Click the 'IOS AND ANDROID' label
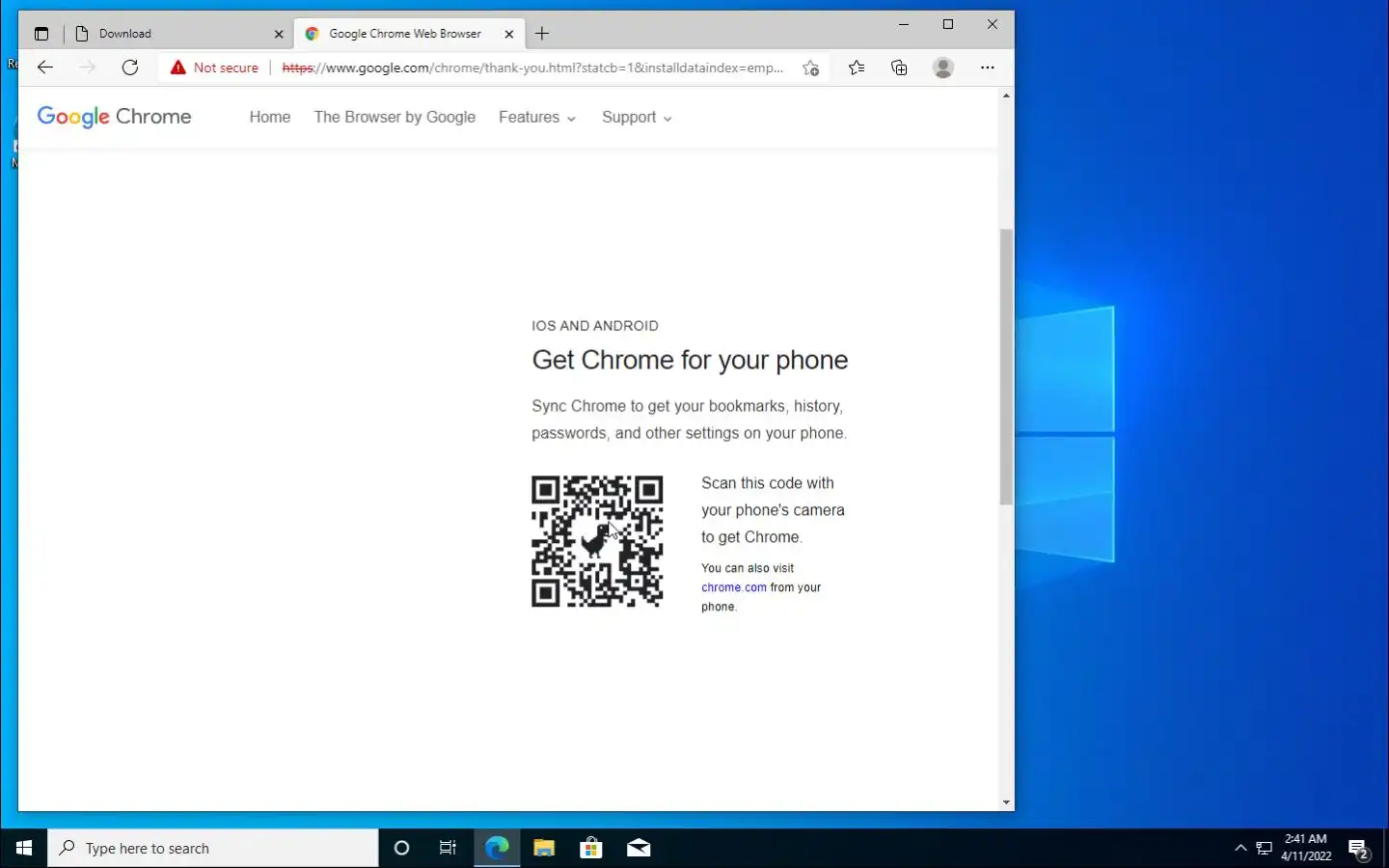Image resolution: width=1389 pixels, height=868 pixels. point(595,326)
